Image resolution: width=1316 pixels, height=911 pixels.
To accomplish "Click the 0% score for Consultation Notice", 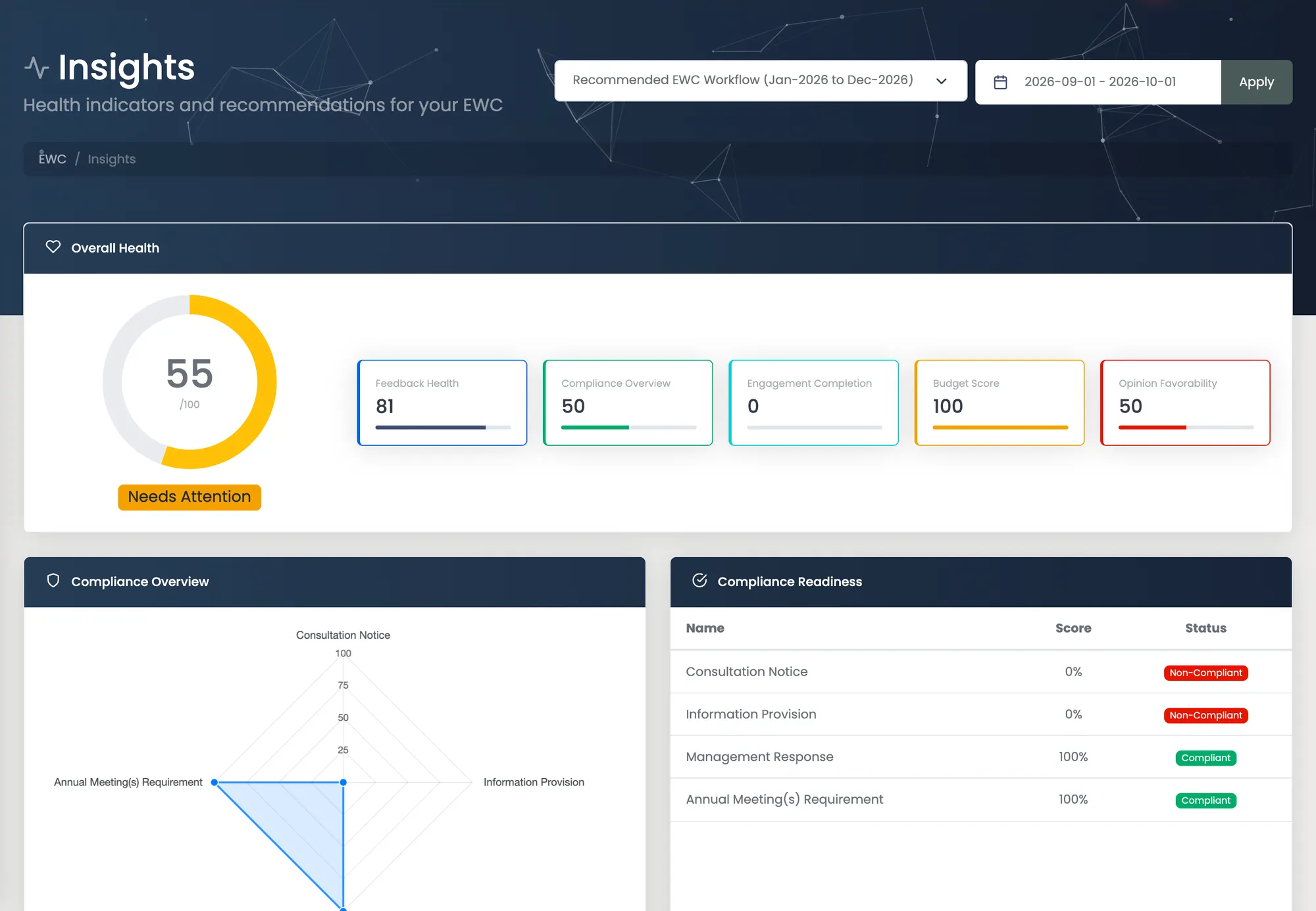I will pyautogui.click(x=1073, y=672).
